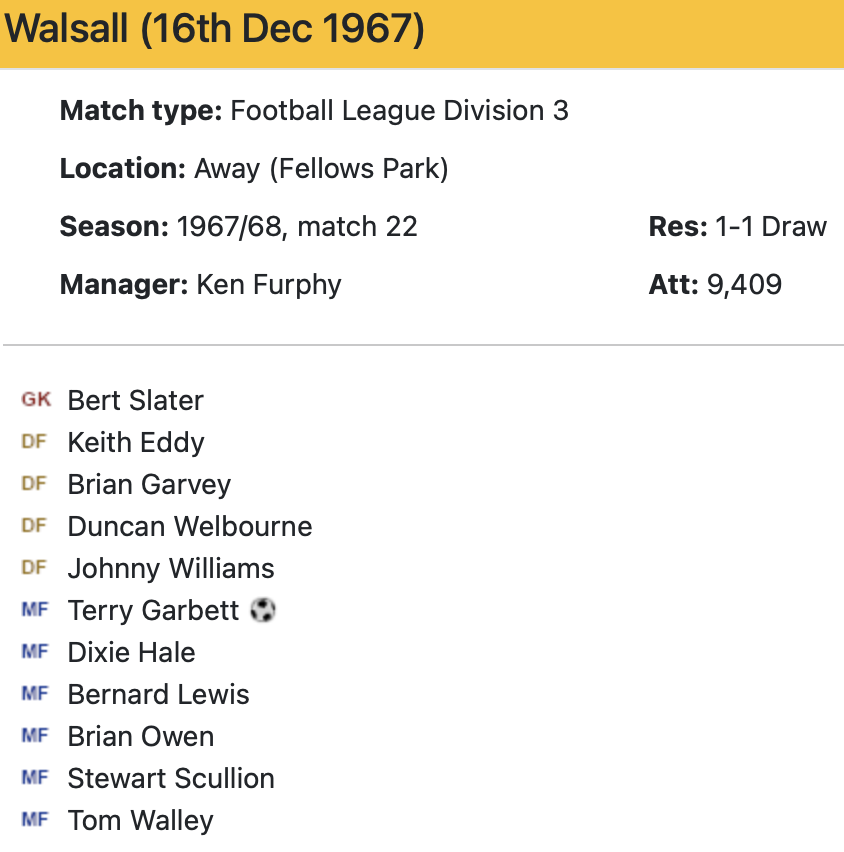844x852 pixels.
Task: Click Football League Division 3 match type
Action: tap(399, 110)
